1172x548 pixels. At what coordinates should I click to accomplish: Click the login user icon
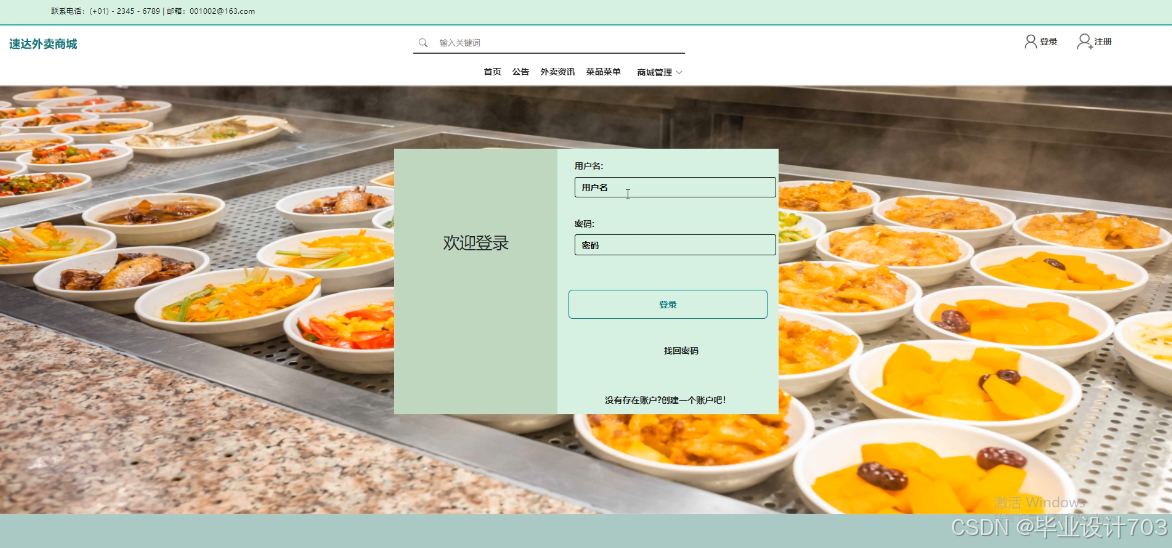pos(1031,41)
